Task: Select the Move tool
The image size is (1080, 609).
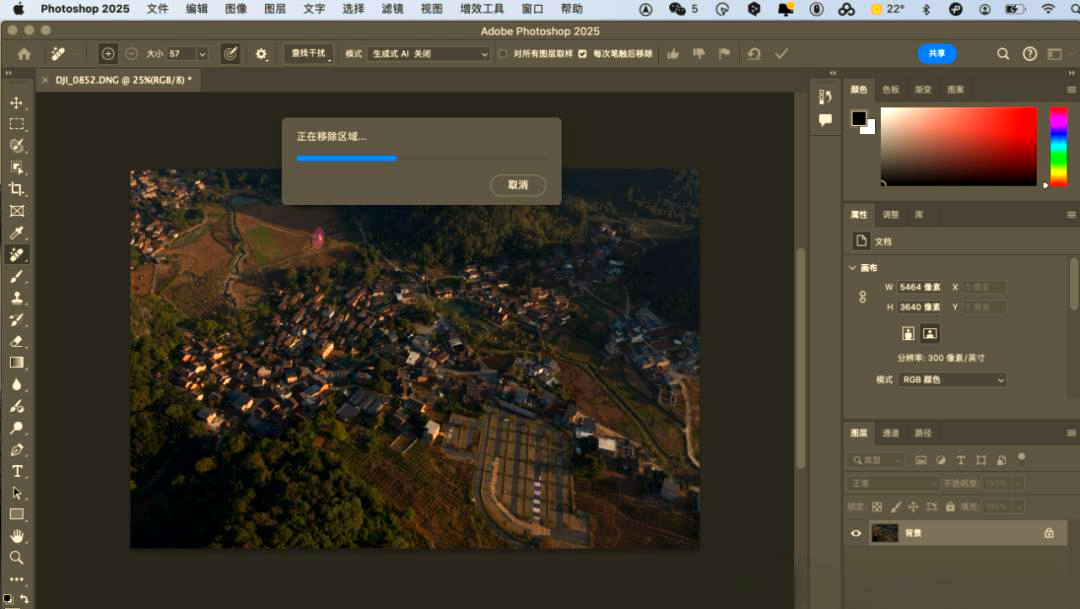Action: point(17,103)
